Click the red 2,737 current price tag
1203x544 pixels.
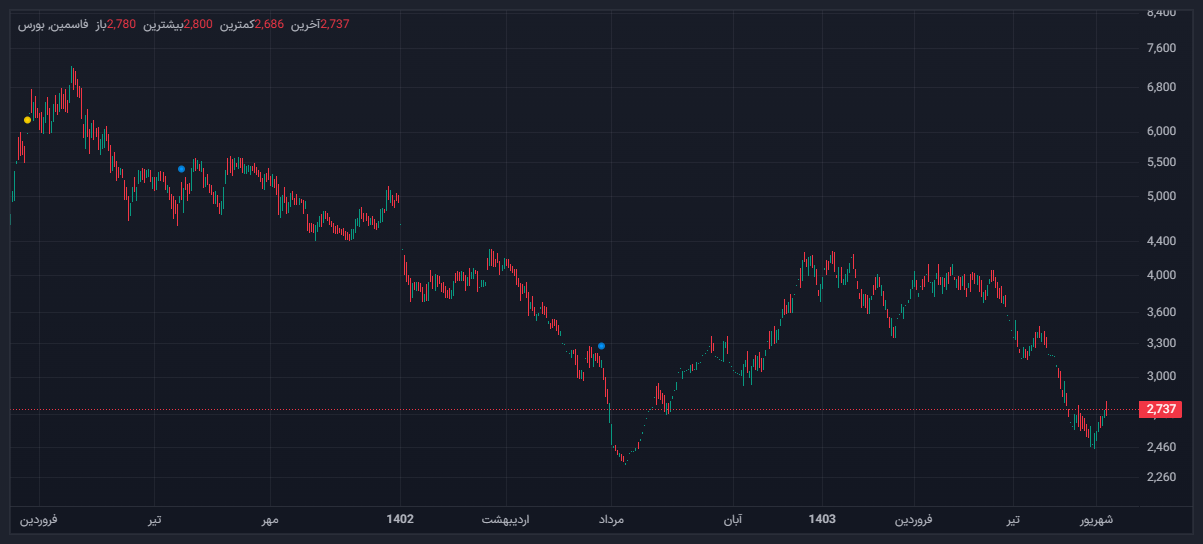[1161, 409]
